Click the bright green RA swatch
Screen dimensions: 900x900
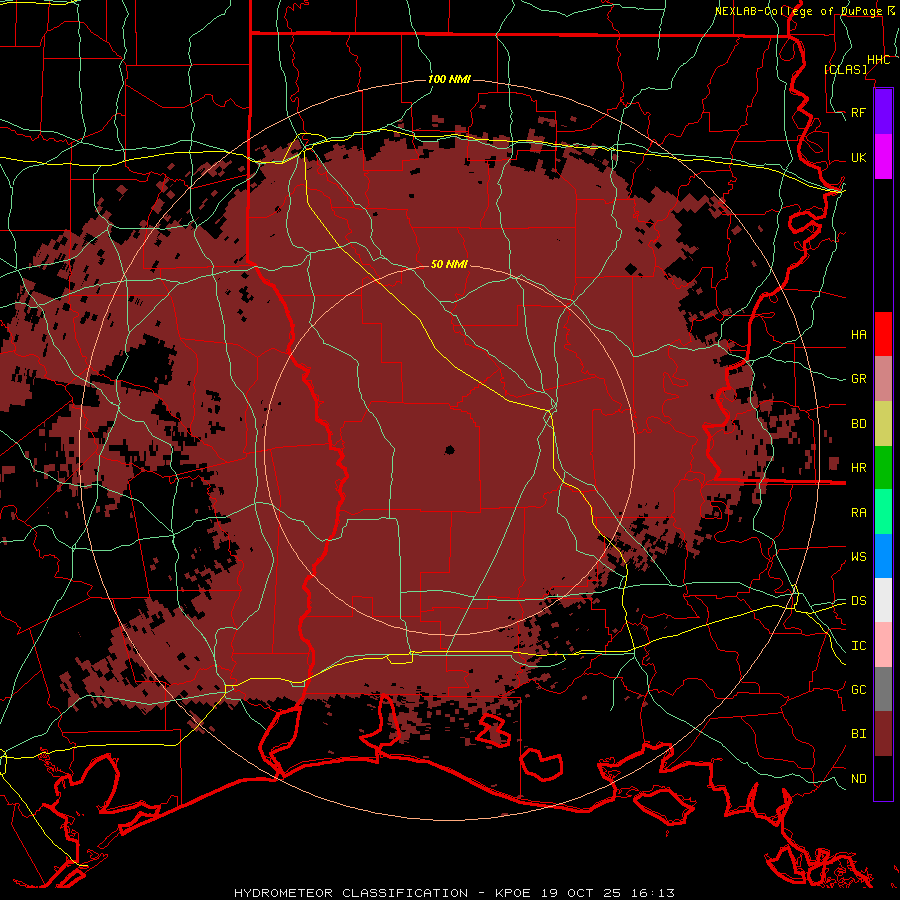pos(883,512)
